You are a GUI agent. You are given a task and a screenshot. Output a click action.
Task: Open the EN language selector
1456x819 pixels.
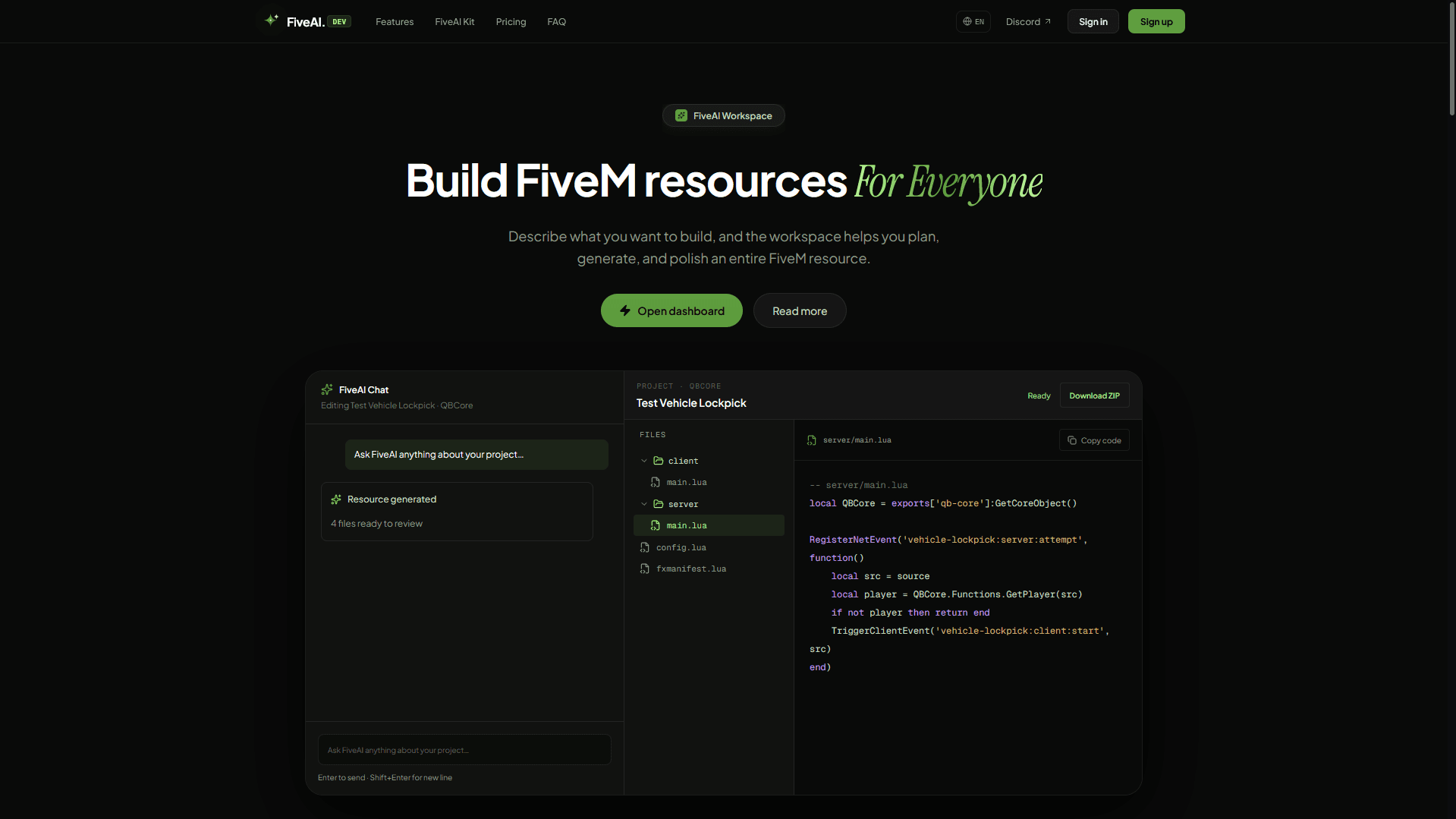click(x=973, y=21)
